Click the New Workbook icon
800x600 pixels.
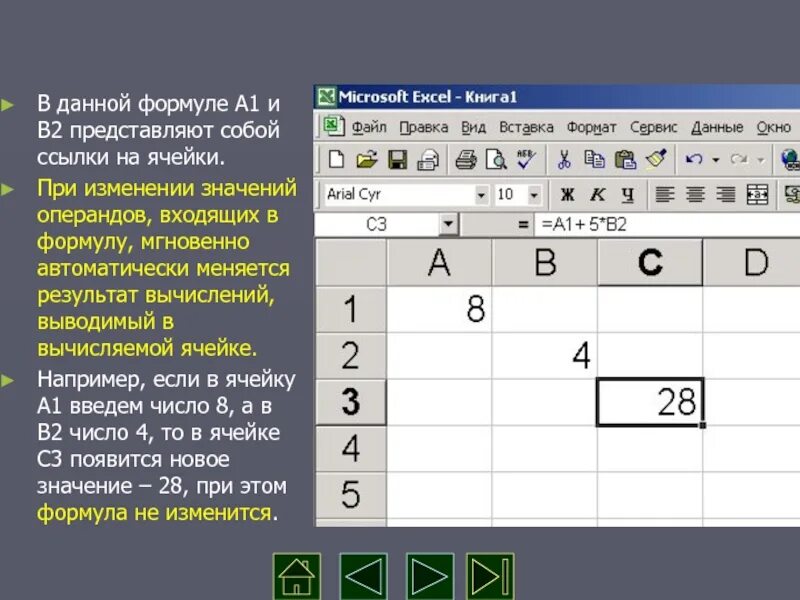tap(336, 160)
